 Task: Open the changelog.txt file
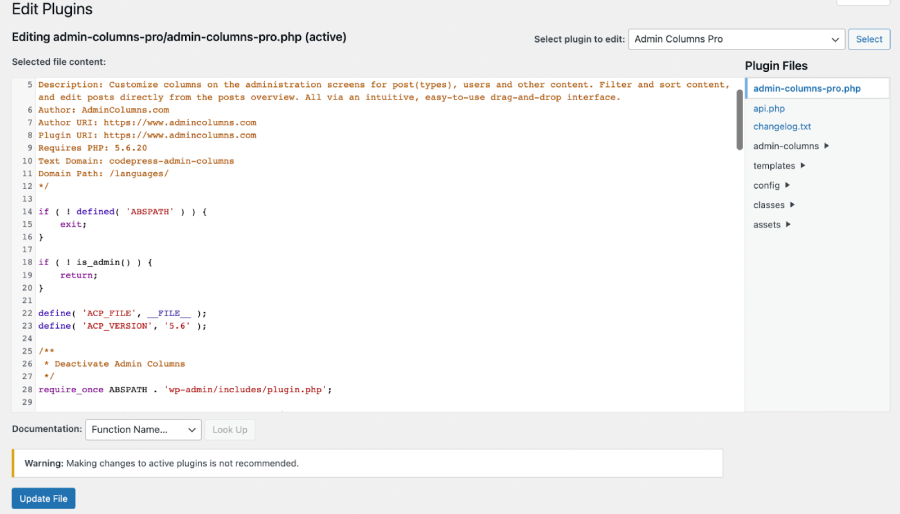(782, 127)
